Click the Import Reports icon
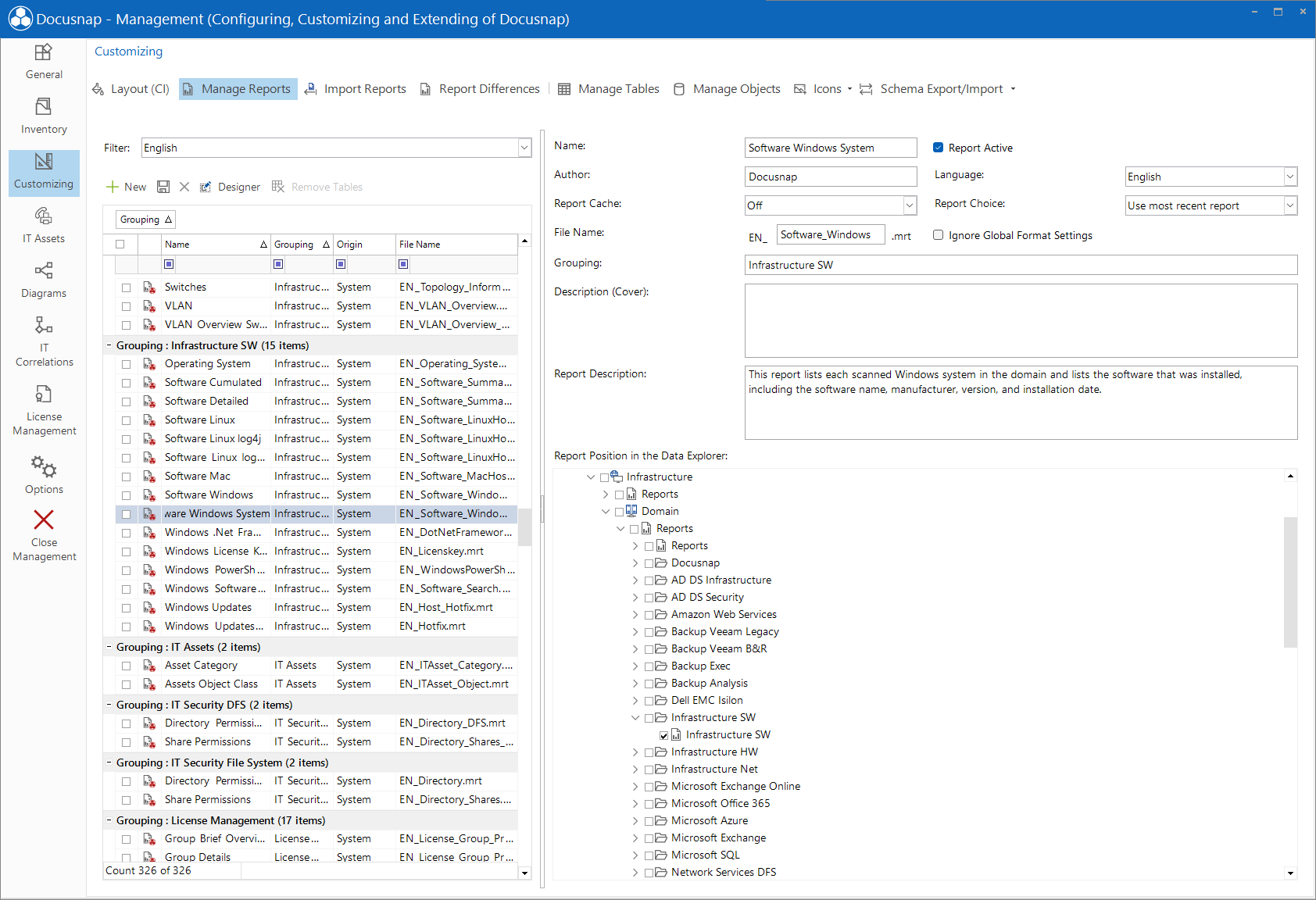1316x900 pixels. 310,89
